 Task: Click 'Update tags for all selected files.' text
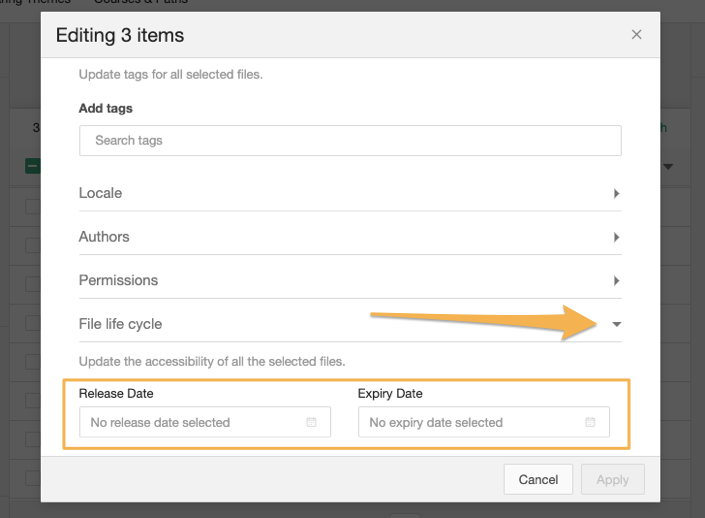click(x=170, y=74)
